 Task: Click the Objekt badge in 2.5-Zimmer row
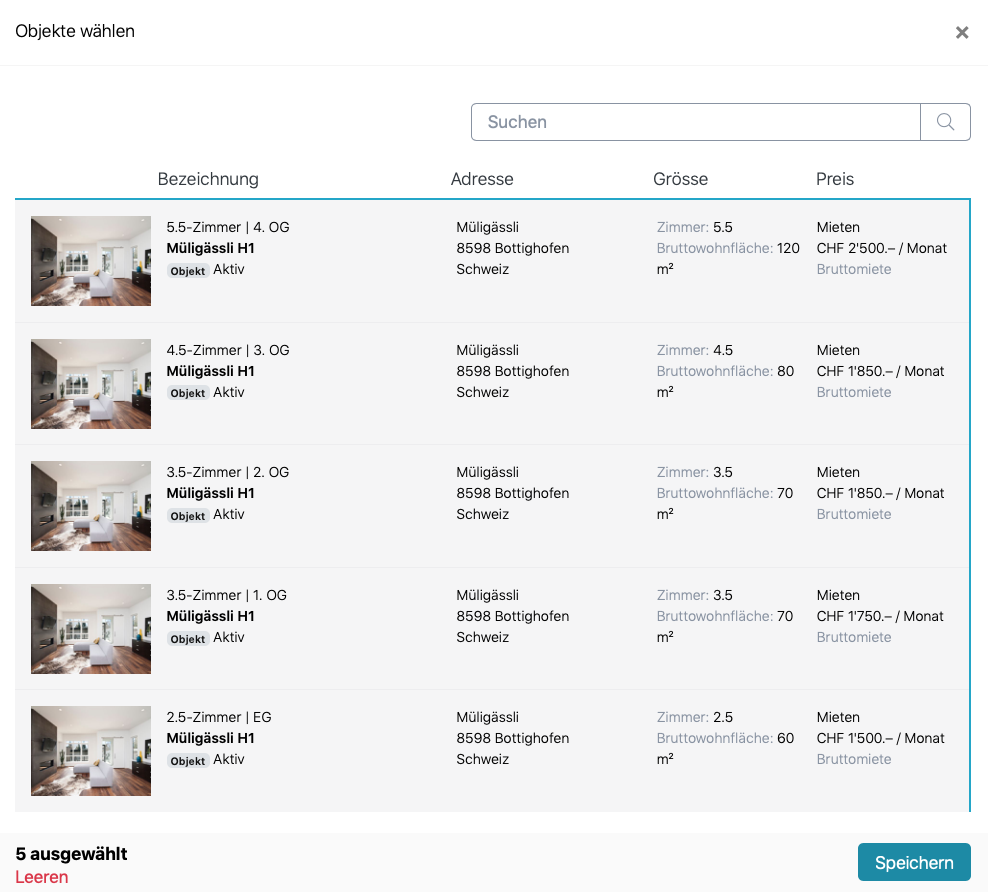pyautogui.click(x=187, y=761)
